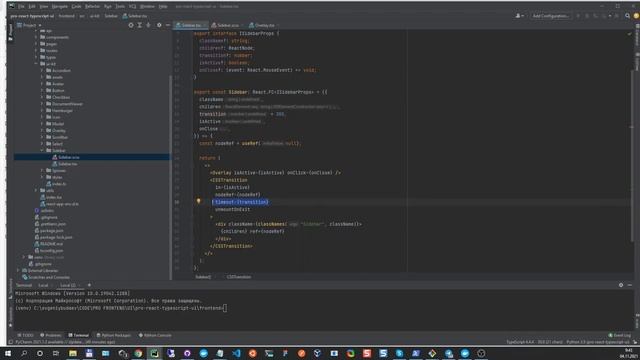Open the Navigate menu
The width and height of the screenshot is (640, 360).
[x=60, y=7]
